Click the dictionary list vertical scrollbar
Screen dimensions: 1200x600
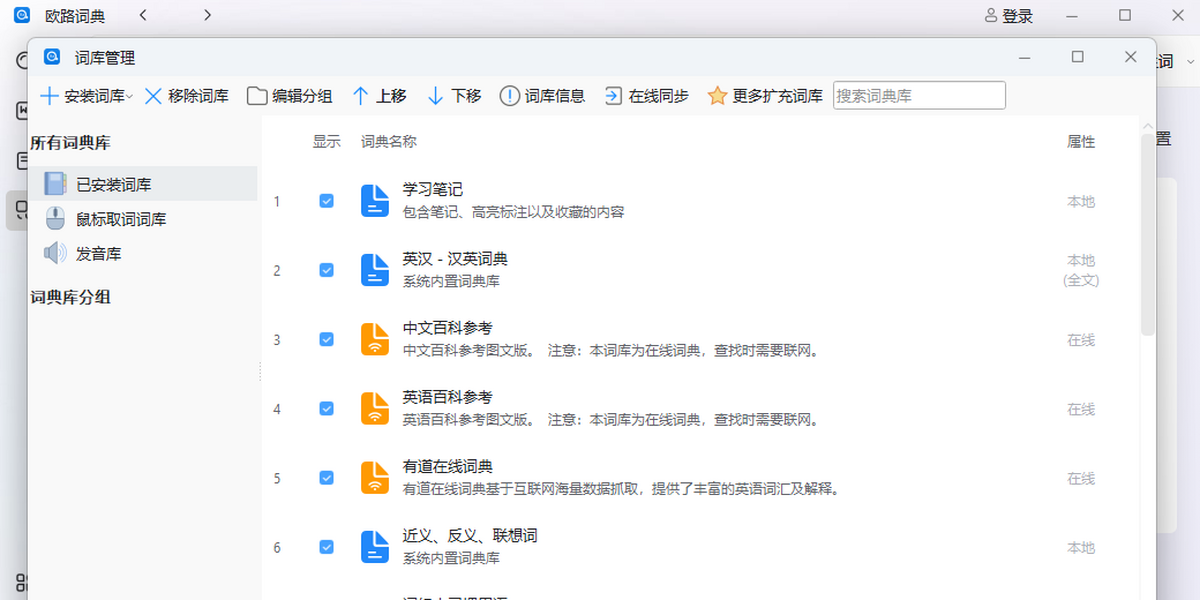click(x=1147, y=235)
